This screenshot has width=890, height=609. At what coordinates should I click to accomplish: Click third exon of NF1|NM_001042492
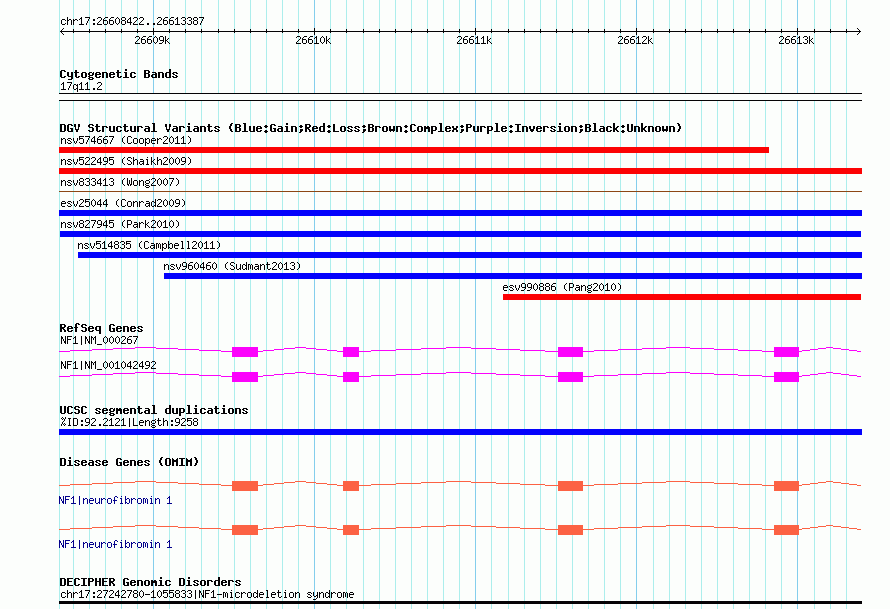pos(570,377)
